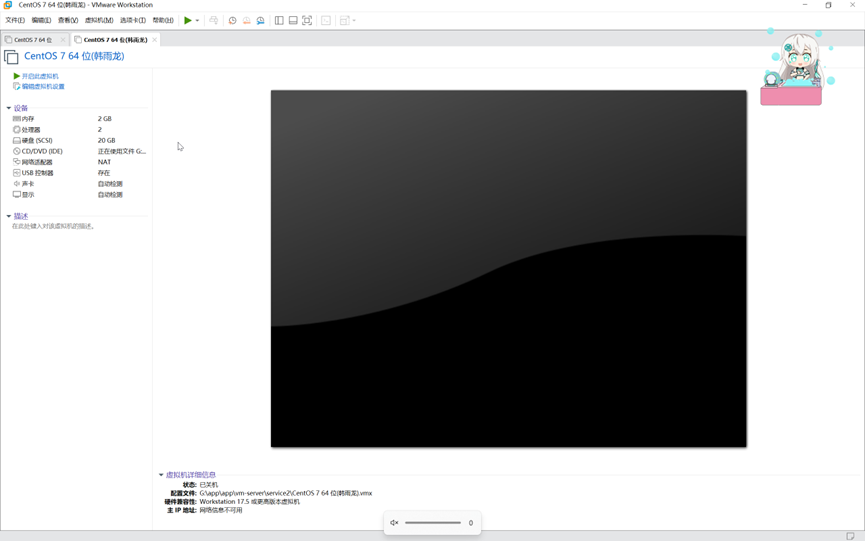The height and width of the screenshot is (541, 865).
Task: Click the VMware Workstation title bar icon
Action: coord(8,5)
